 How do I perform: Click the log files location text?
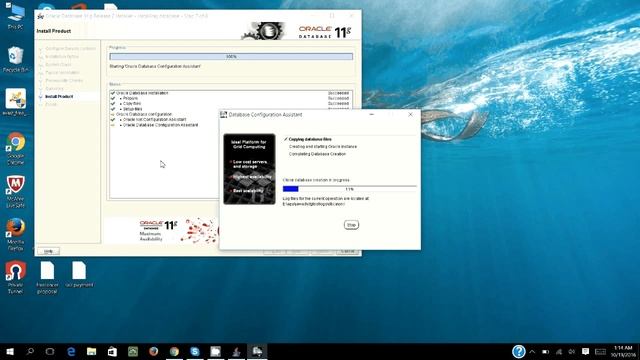(x=325, y=201)
